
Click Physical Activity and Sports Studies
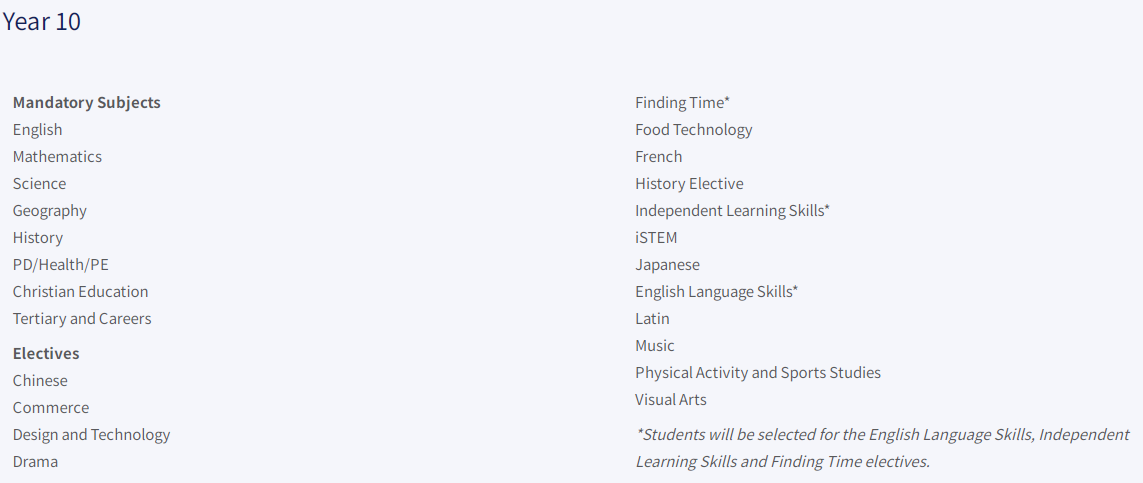point(757,372)
